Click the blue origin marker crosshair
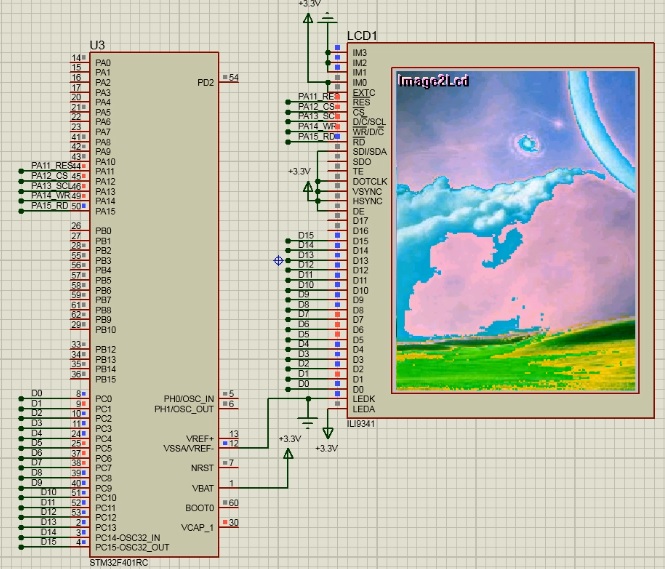665x569 pixels. [277, 261]
